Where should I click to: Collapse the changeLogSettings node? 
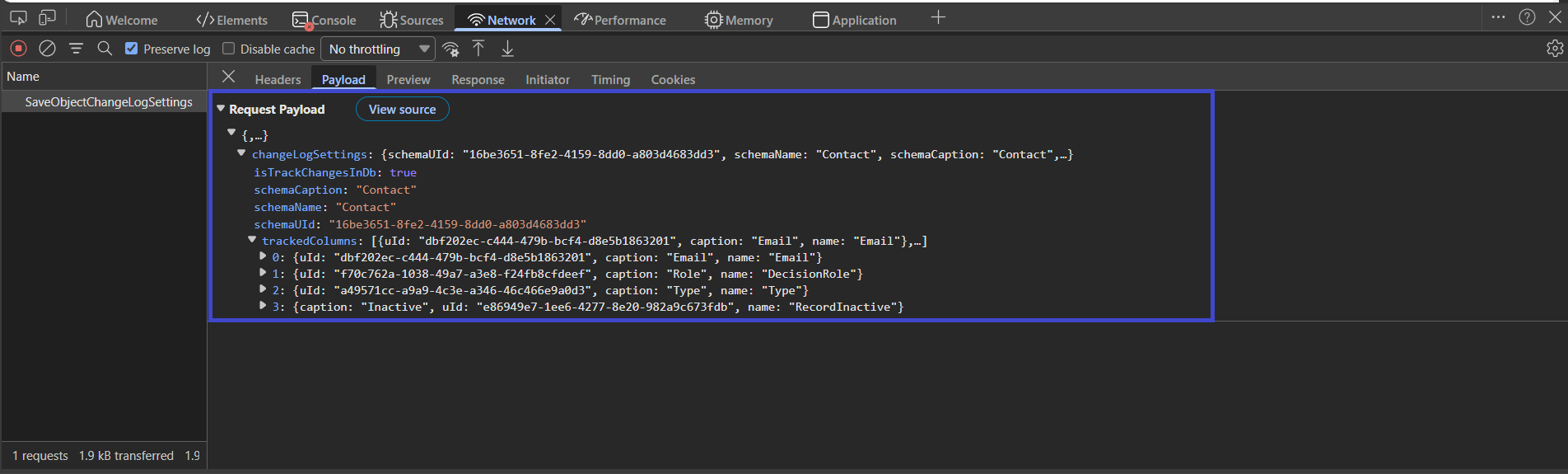(241, 153)
